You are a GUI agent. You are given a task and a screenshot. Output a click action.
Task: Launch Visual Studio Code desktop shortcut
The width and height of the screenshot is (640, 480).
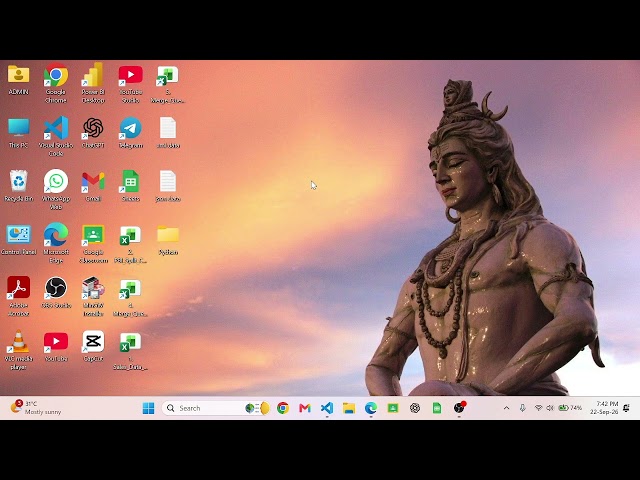tap(56, 136)
